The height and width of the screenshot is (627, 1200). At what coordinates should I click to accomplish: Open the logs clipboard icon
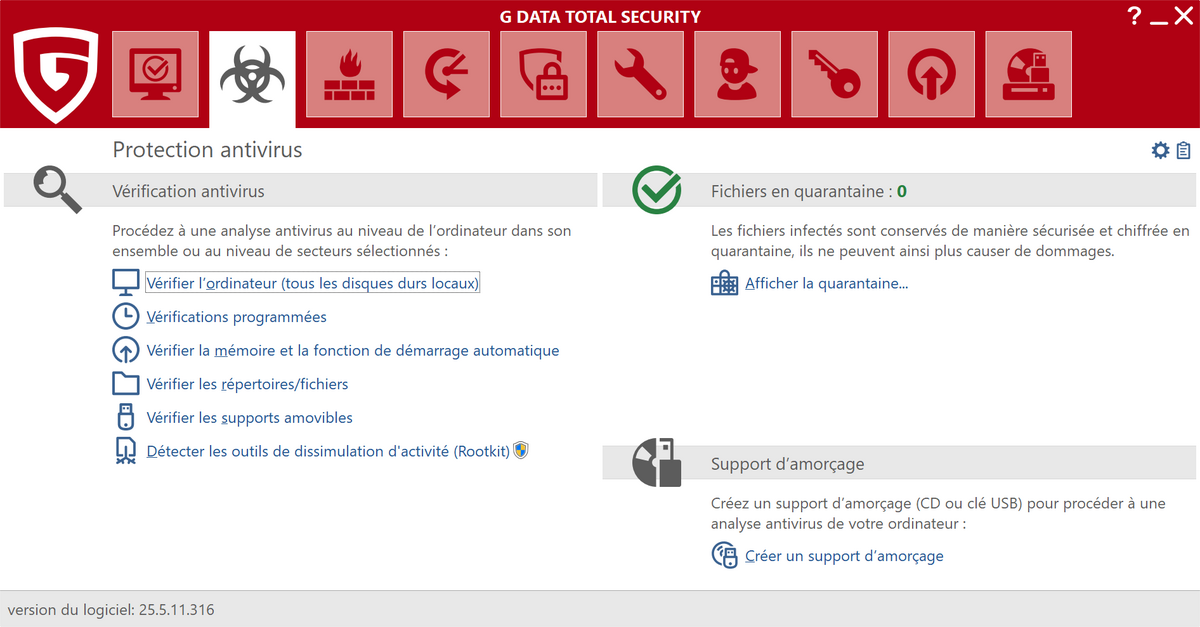click(1183, 150)
